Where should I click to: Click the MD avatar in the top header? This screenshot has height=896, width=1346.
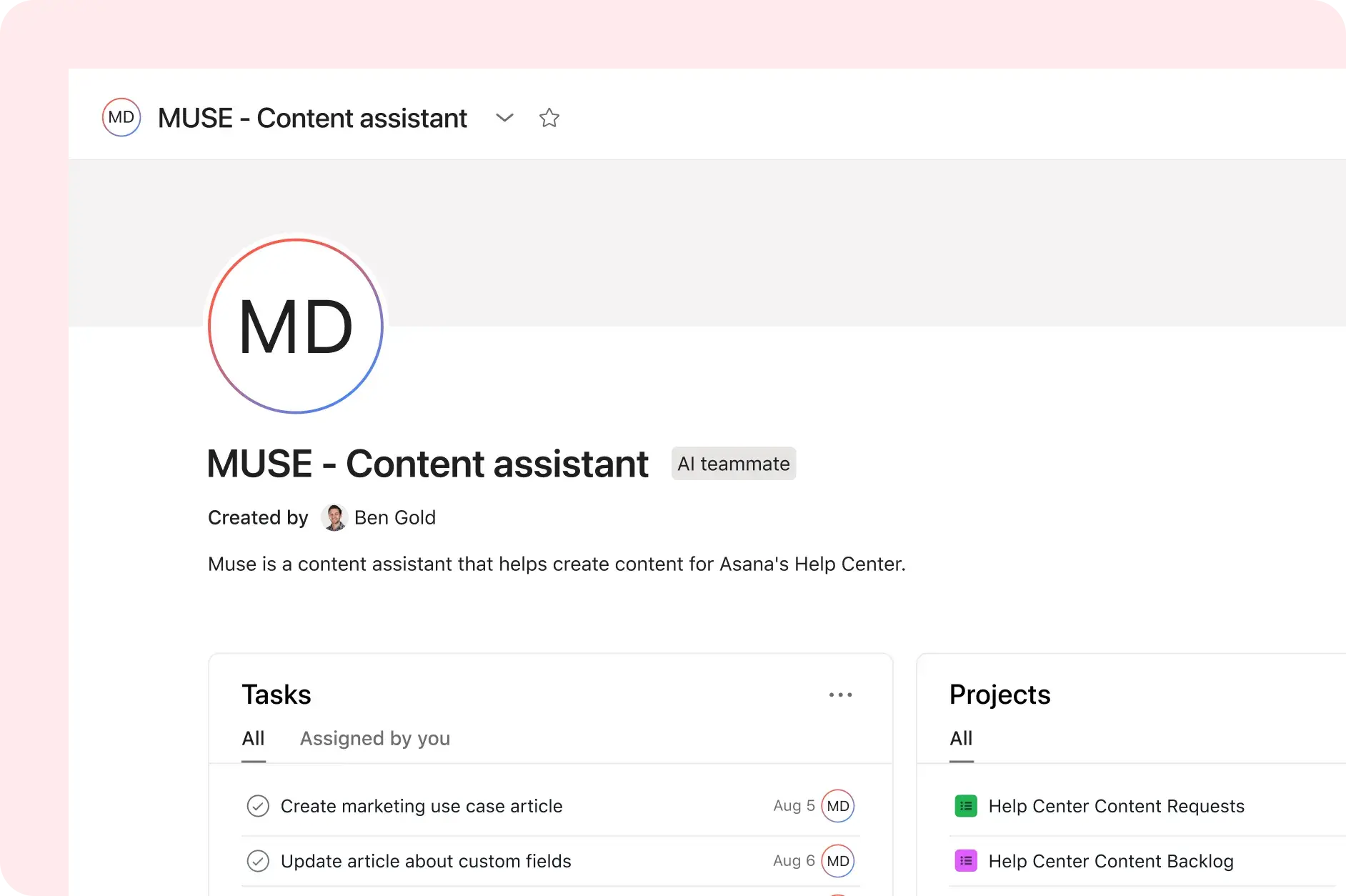[x=121, y=117]
